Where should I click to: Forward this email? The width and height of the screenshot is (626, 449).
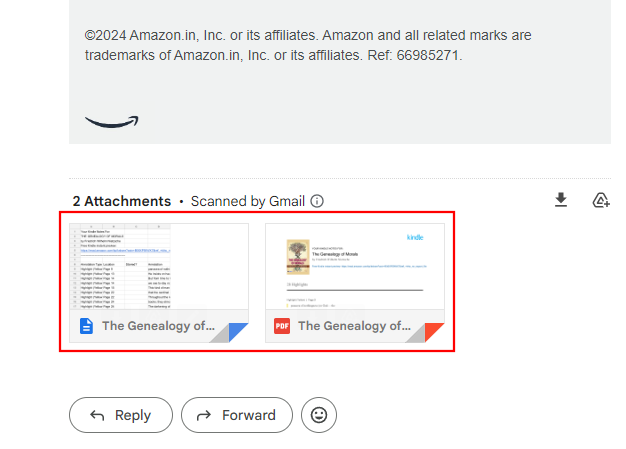236,415
